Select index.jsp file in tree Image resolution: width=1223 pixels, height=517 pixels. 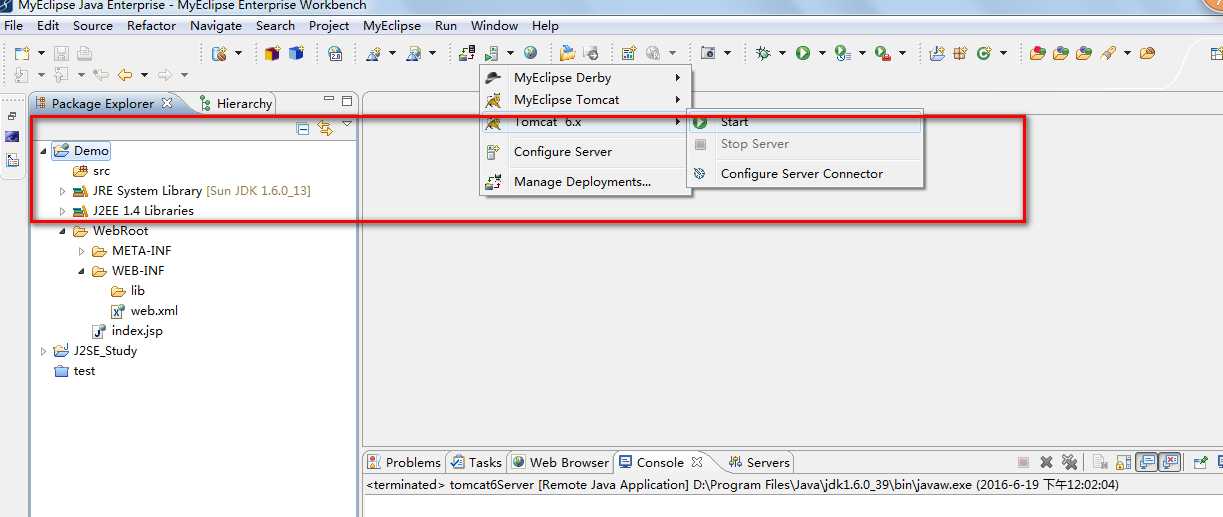coord(127,331)
